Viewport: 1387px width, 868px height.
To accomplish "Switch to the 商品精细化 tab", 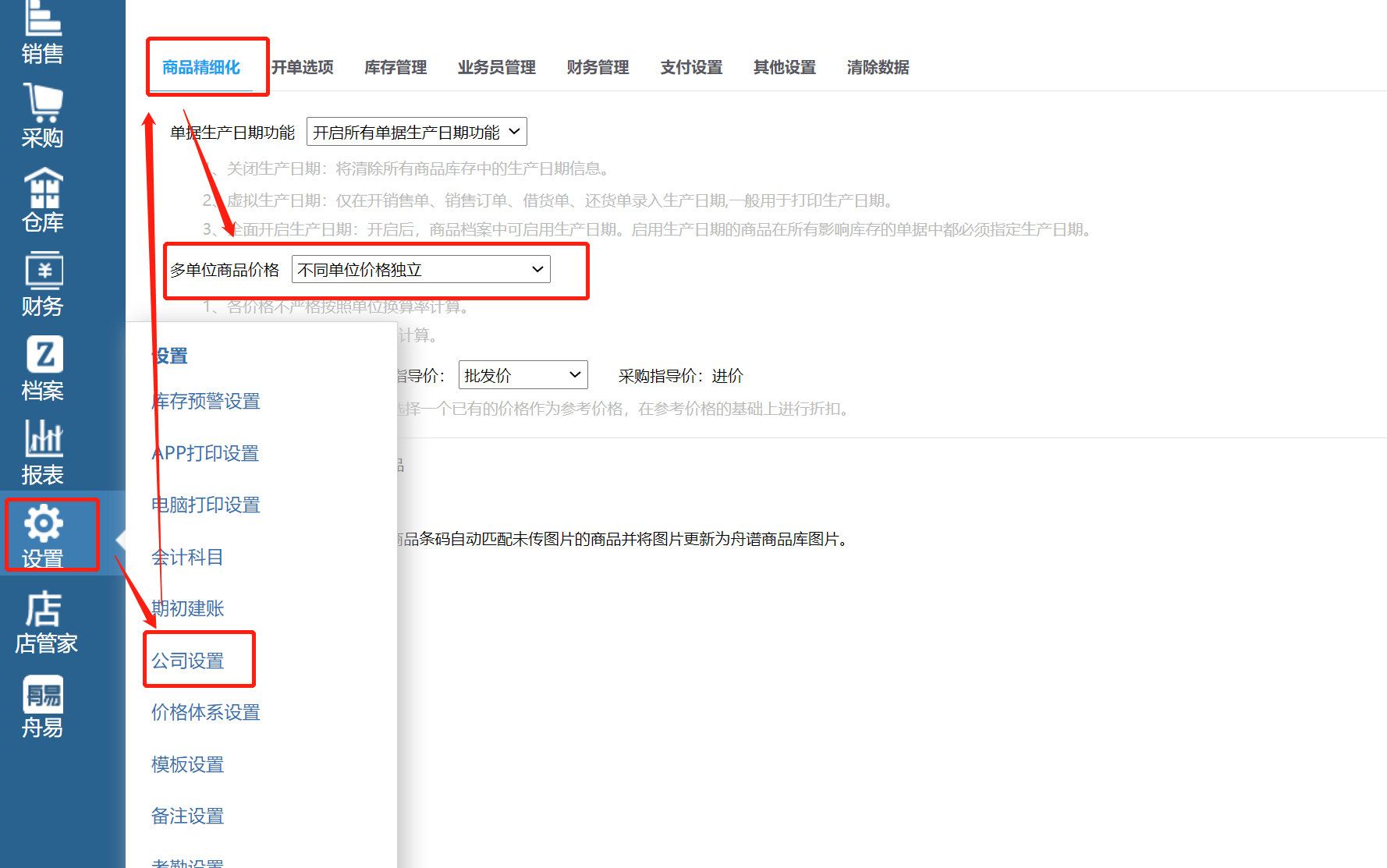I will click(x=201, y=68).
